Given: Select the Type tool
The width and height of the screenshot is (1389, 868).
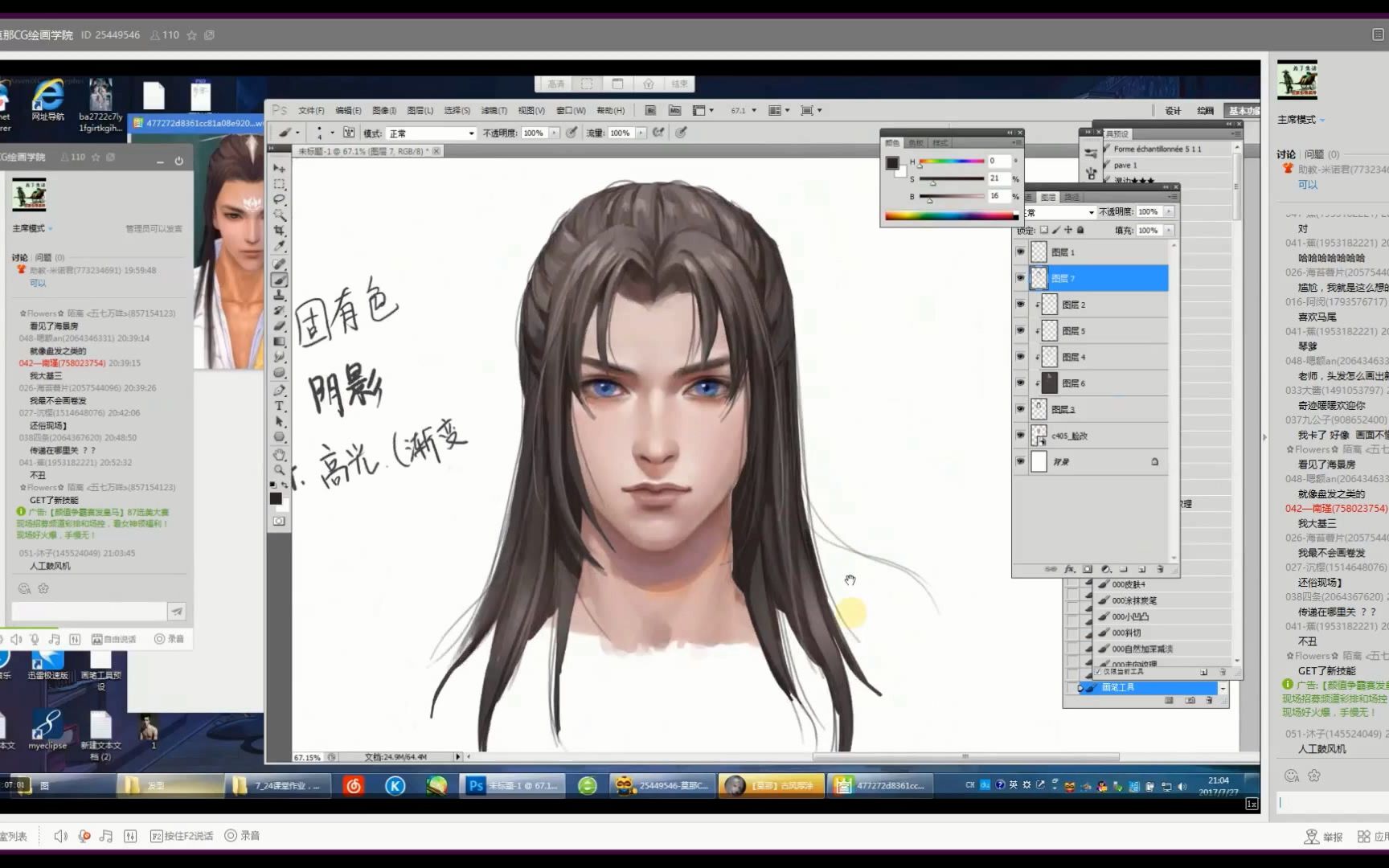Looking at the screenshot, I should 279,406.
